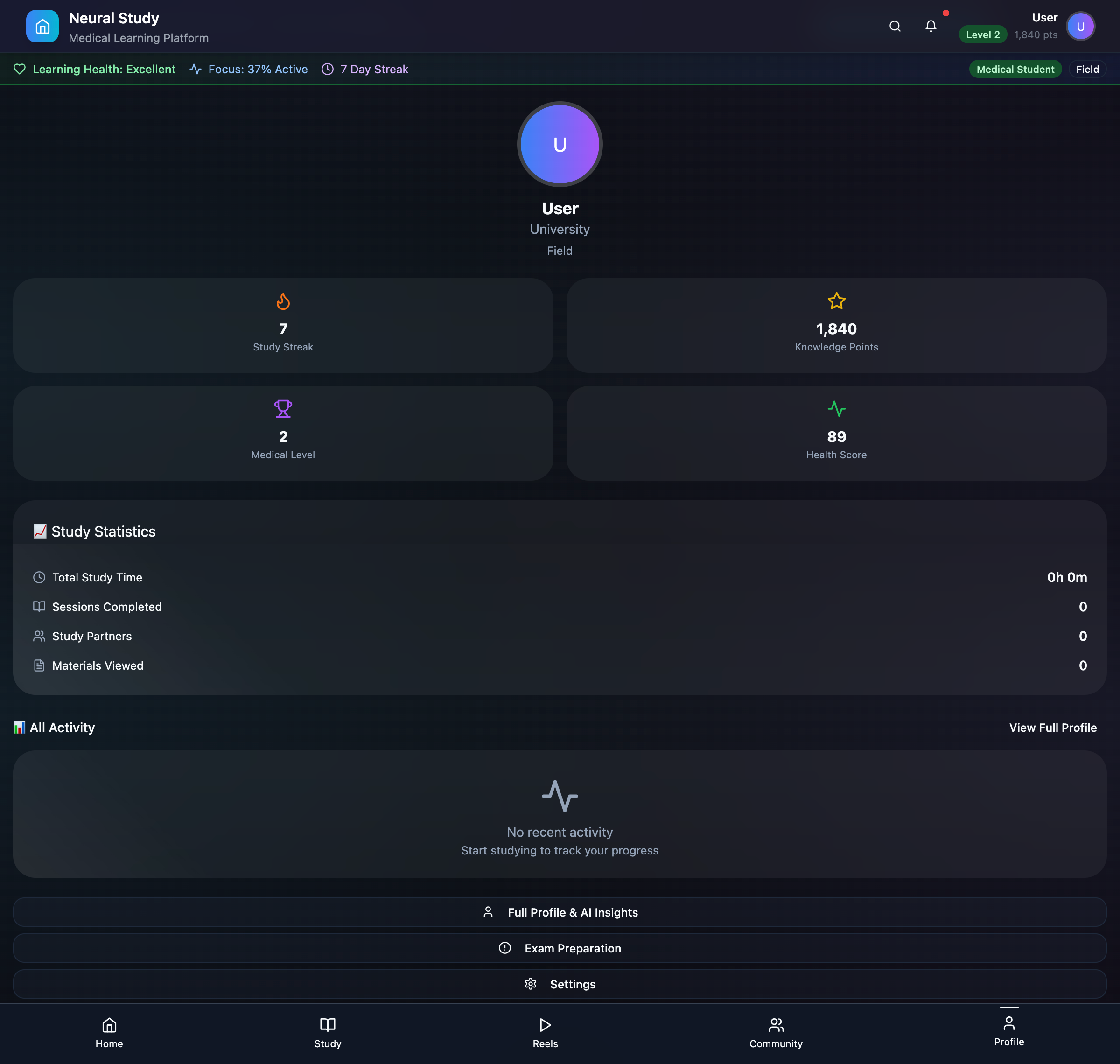Click the Medical Level trophy icon
The height and width of the screenshot is (1064, 1120).
coord(283,408)
